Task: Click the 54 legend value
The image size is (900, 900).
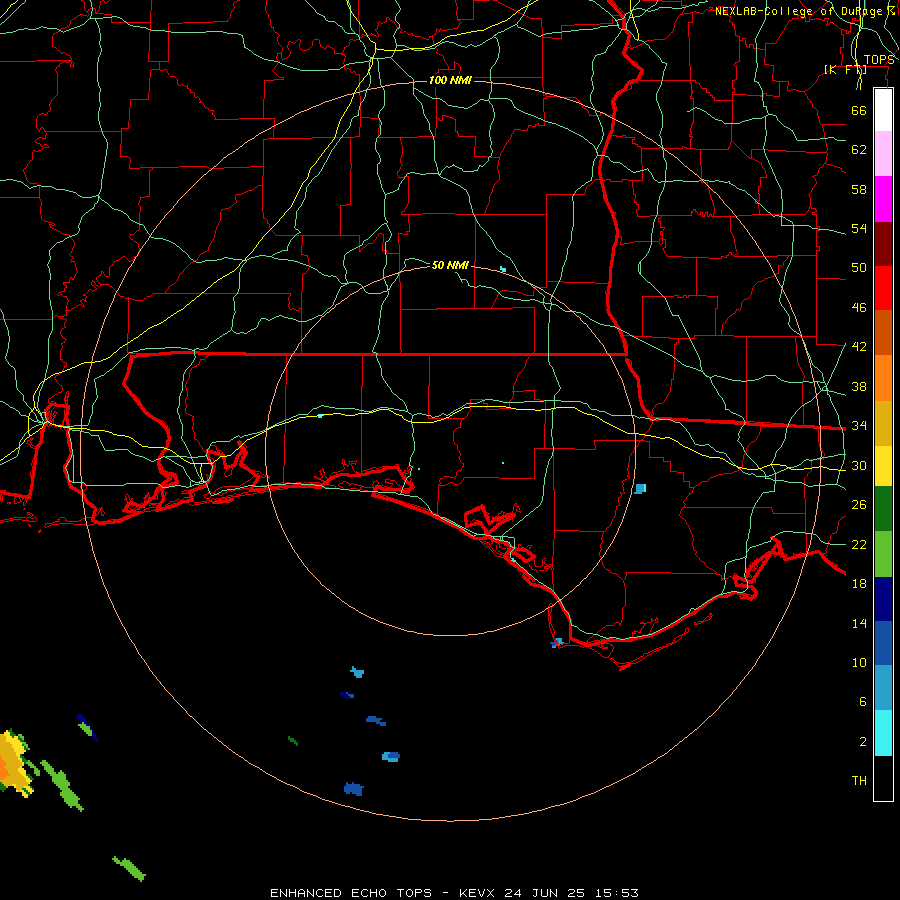Action: click(859, 228)
